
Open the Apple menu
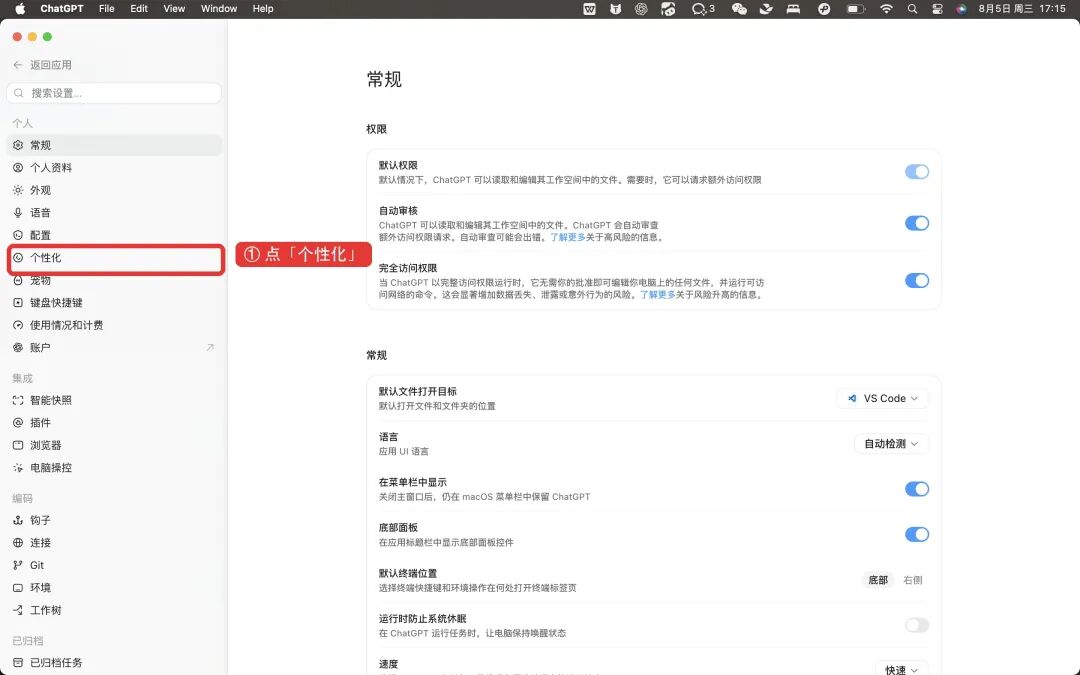click(19, 9)
